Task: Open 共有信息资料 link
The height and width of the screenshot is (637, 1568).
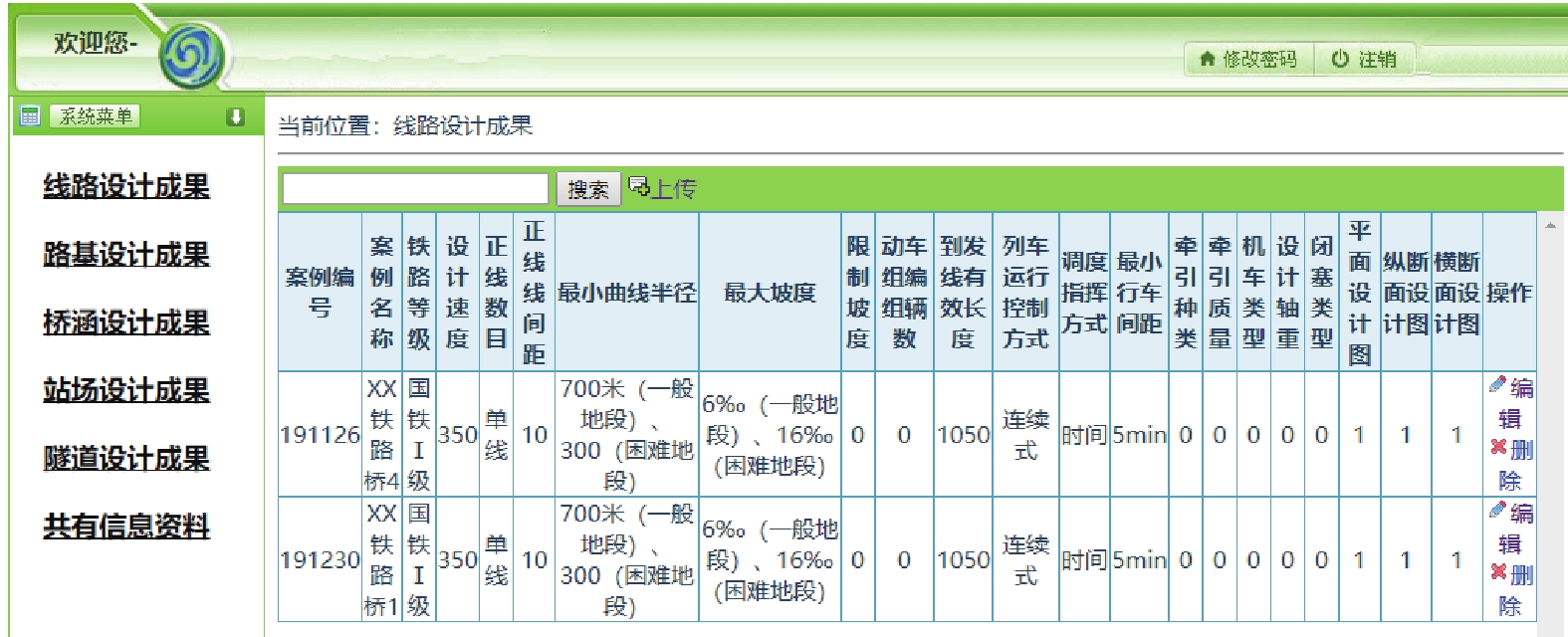Action: click(126, 526)
